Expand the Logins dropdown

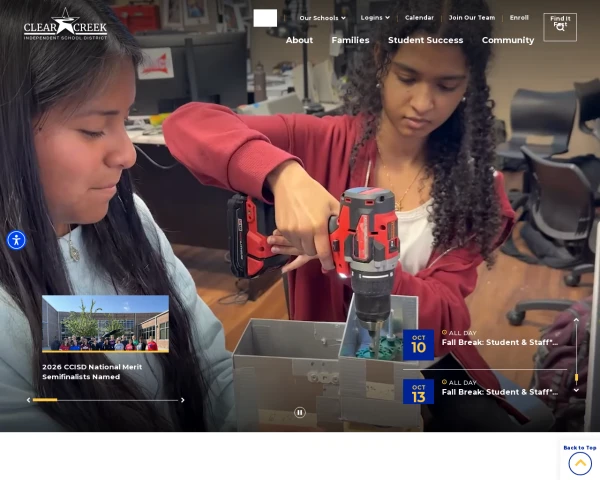(x=375, y=18)
